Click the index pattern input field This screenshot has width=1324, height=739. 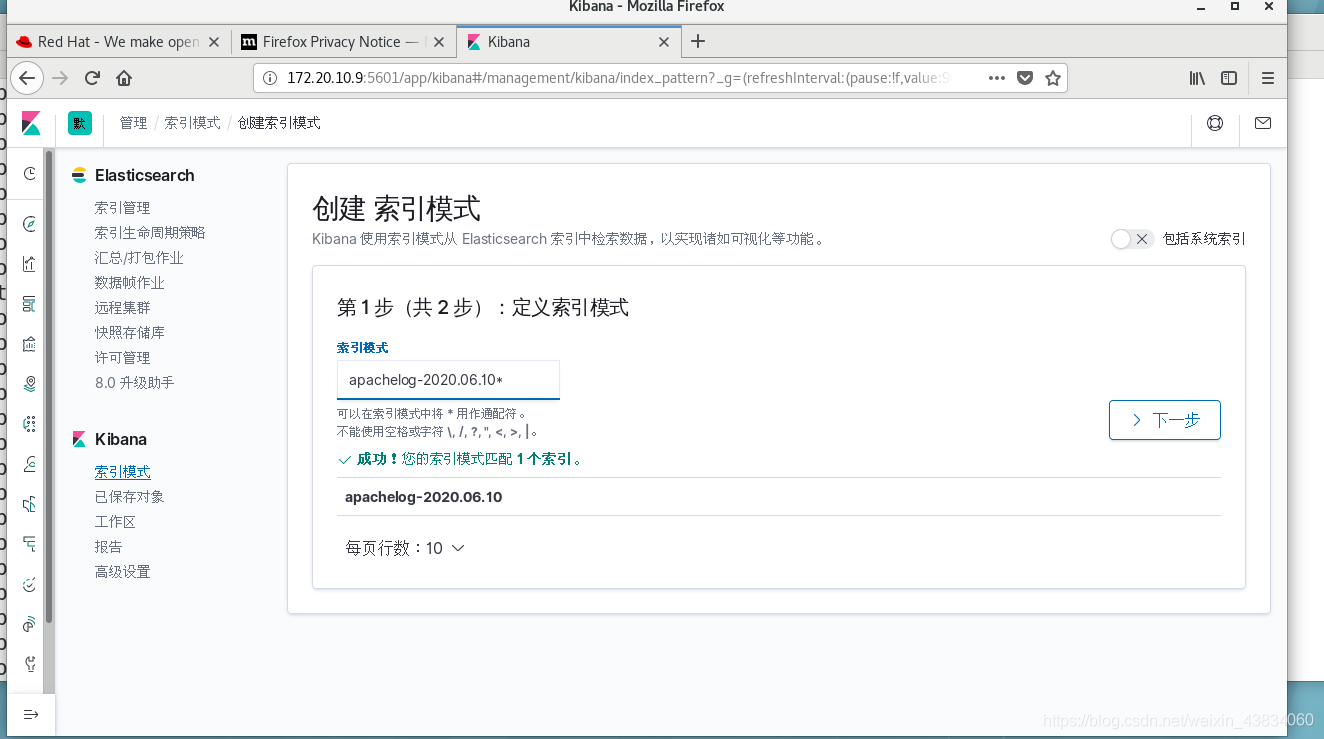point(448,380)
